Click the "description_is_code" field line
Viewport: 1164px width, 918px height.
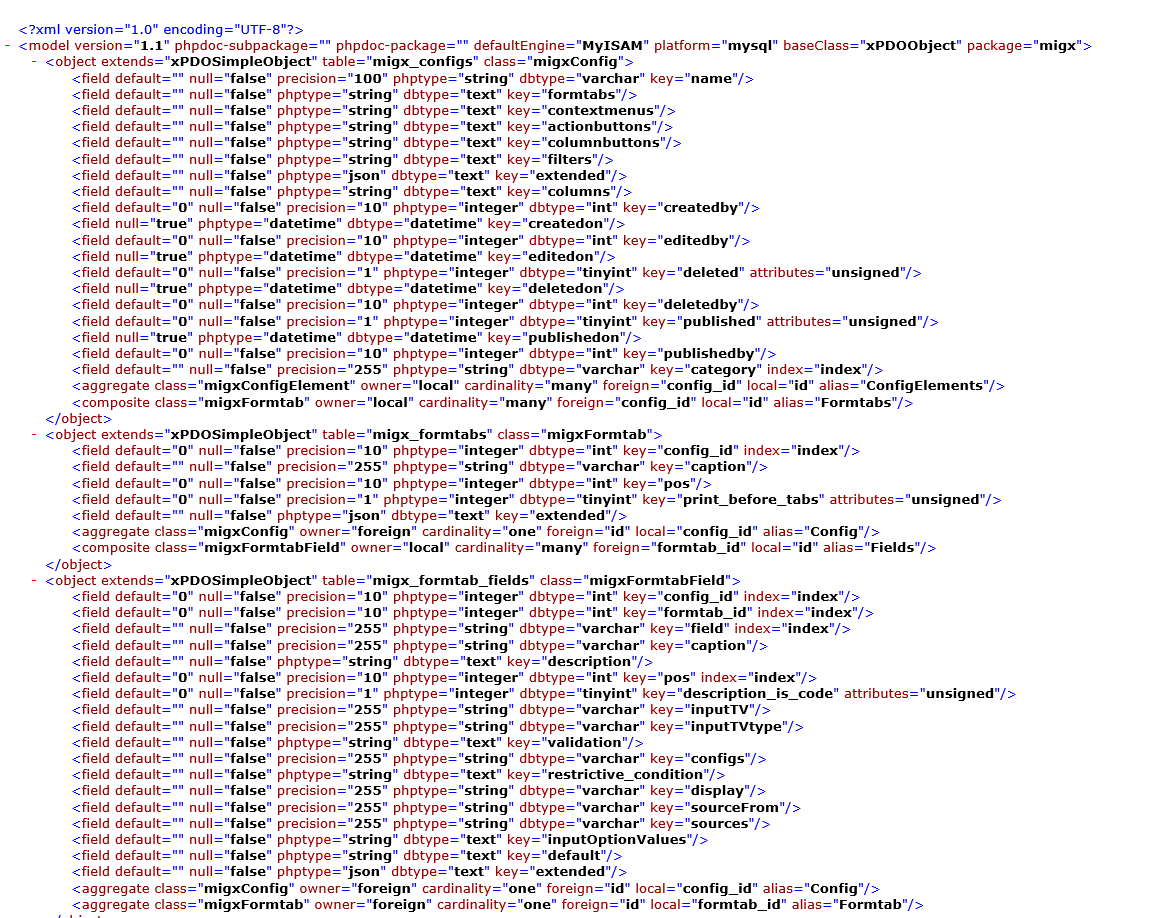[543, 694]
